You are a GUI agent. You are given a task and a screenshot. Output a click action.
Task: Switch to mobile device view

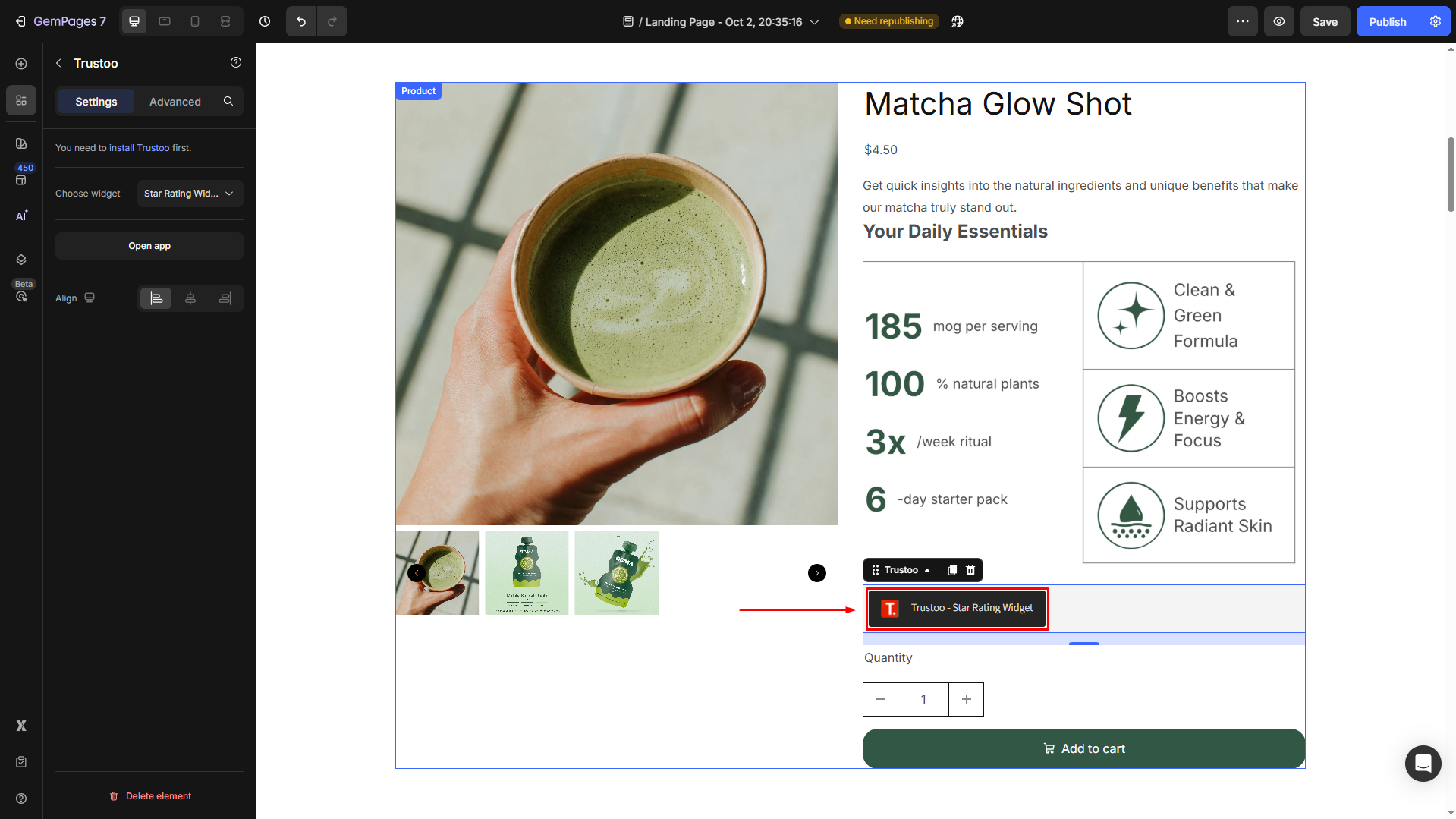195,21
